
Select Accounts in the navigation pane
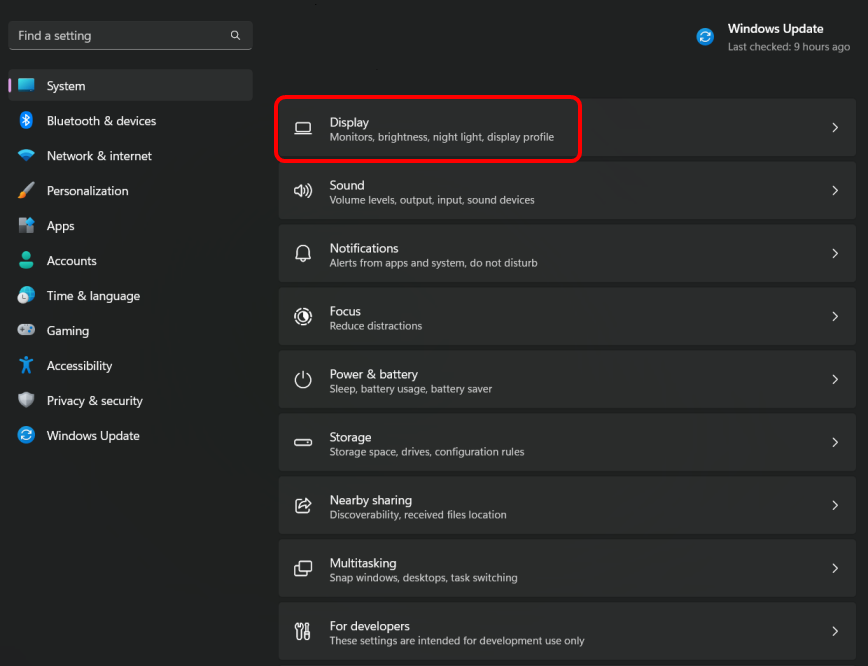point(72,261)
